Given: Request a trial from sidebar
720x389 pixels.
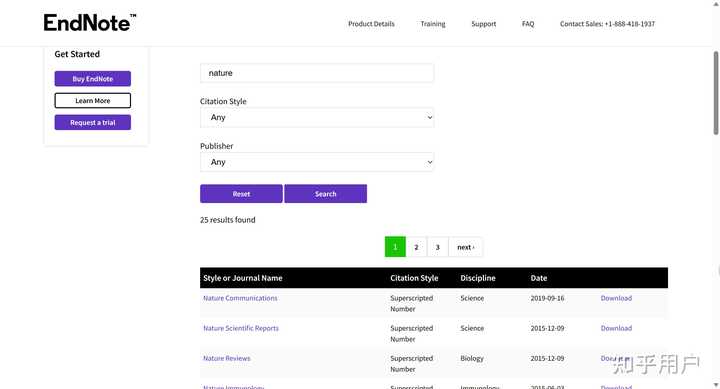Looking at the screenshot, I should coord(93,123).
